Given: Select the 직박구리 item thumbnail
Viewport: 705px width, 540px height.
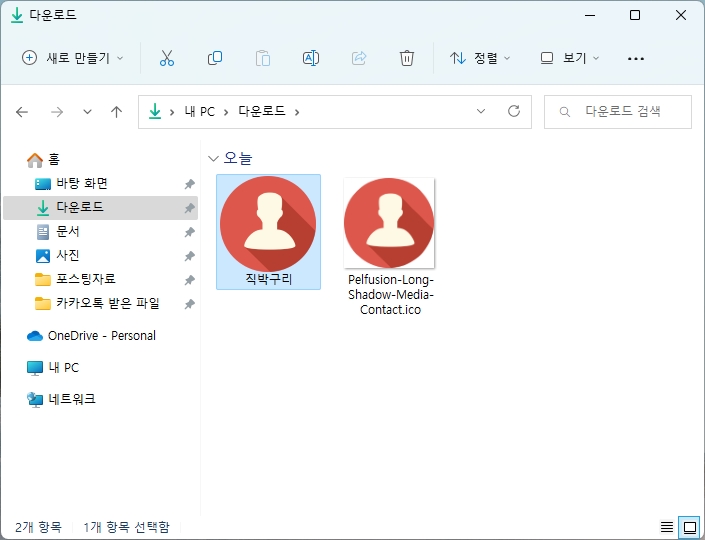Looking at the screenshot, I should point(268,223).
